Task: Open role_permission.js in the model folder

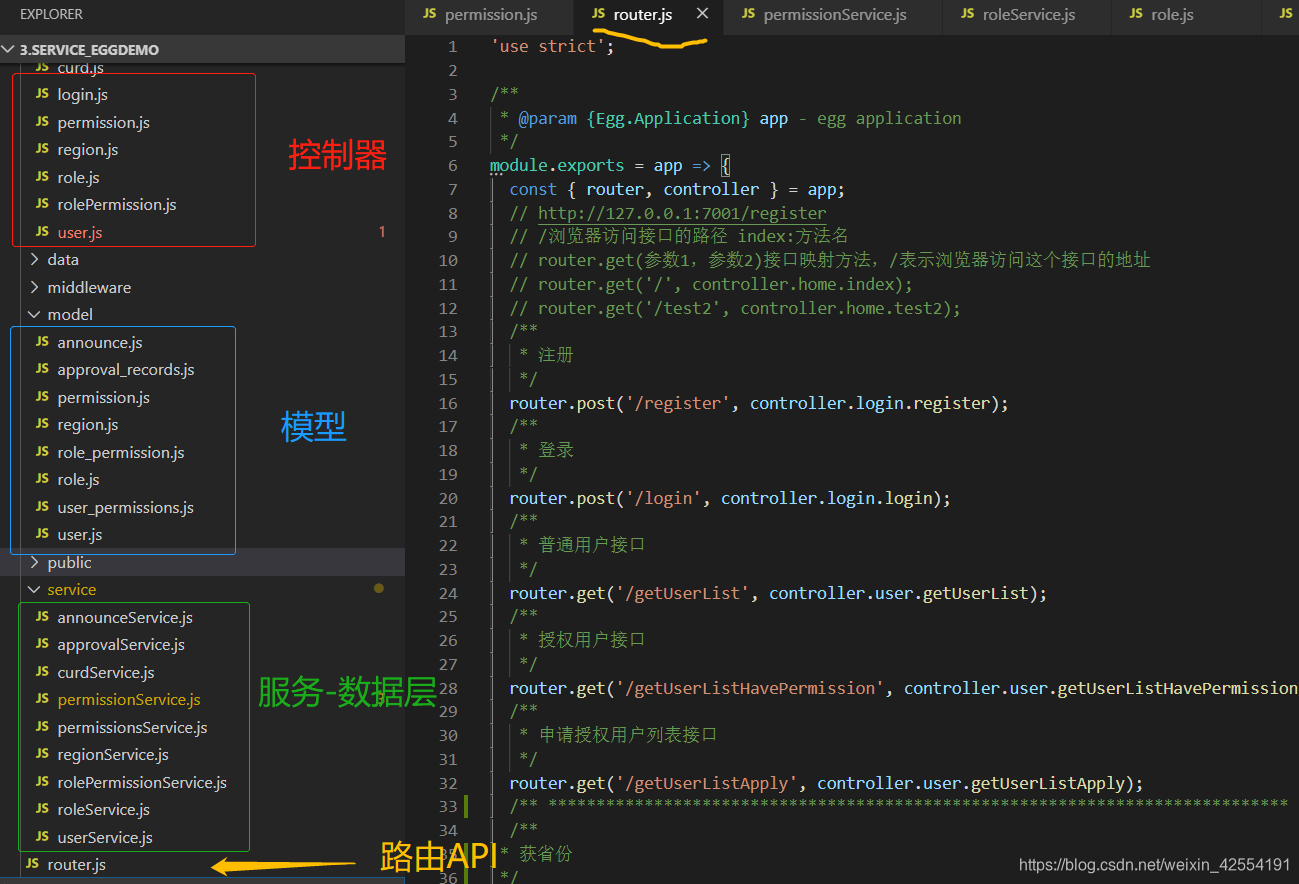Action: tap(120, 452)
